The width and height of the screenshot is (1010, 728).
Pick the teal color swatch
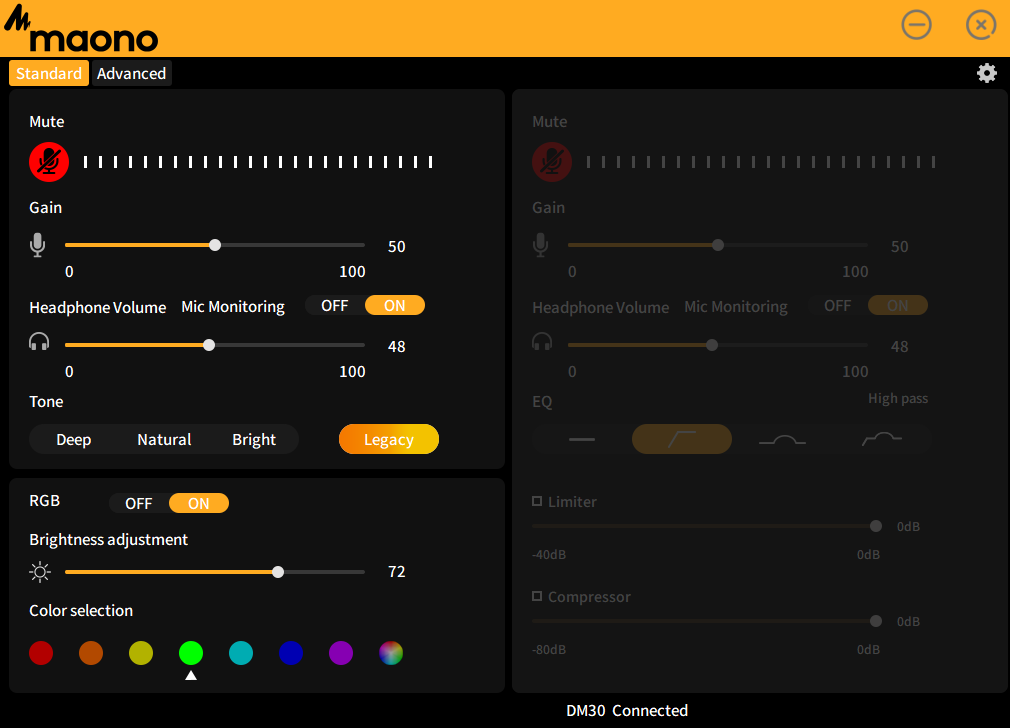pos(241,653)
